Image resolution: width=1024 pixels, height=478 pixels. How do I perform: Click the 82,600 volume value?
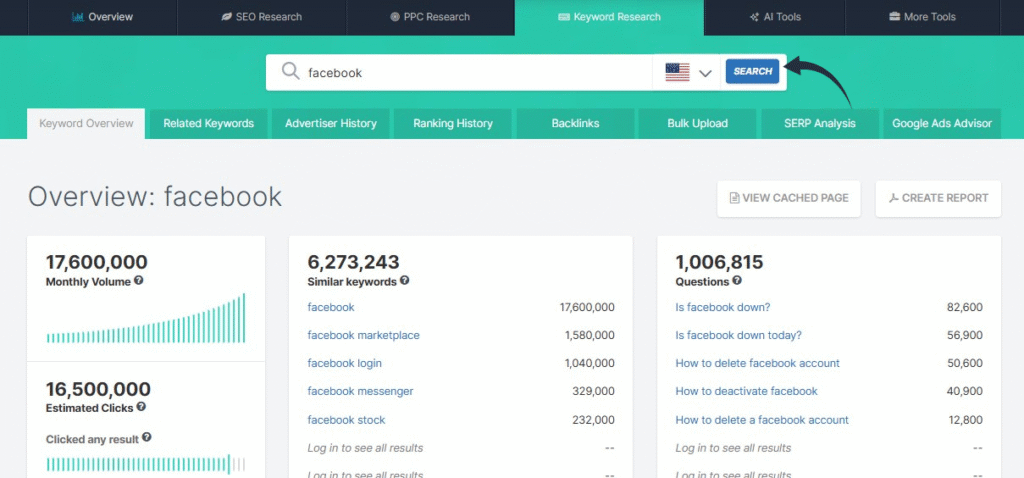pyautogui.click(x=965, y=307)
